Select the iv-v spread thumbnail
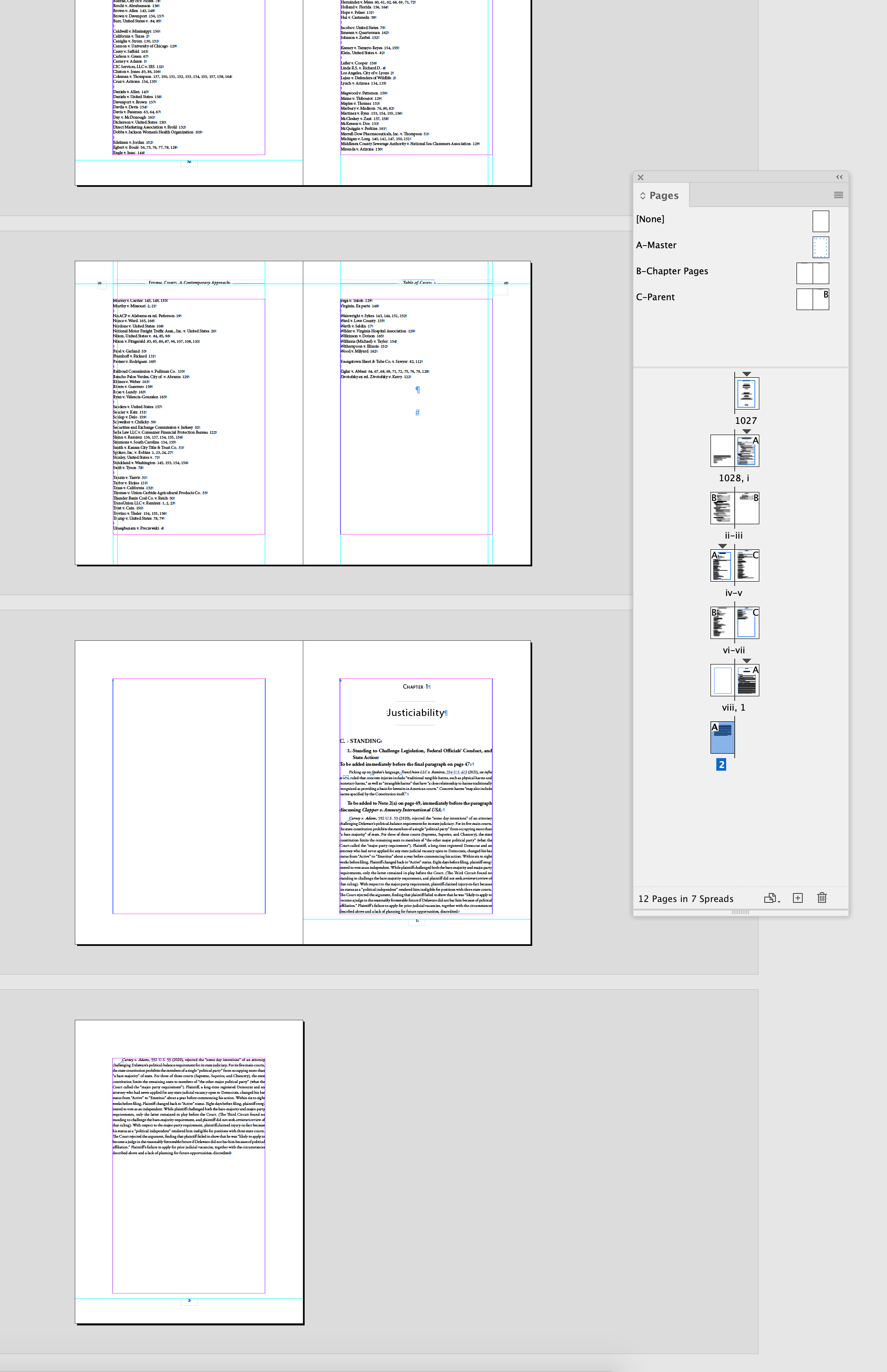Viewport: 887px width, 1372px height. (x=735, y=565)
